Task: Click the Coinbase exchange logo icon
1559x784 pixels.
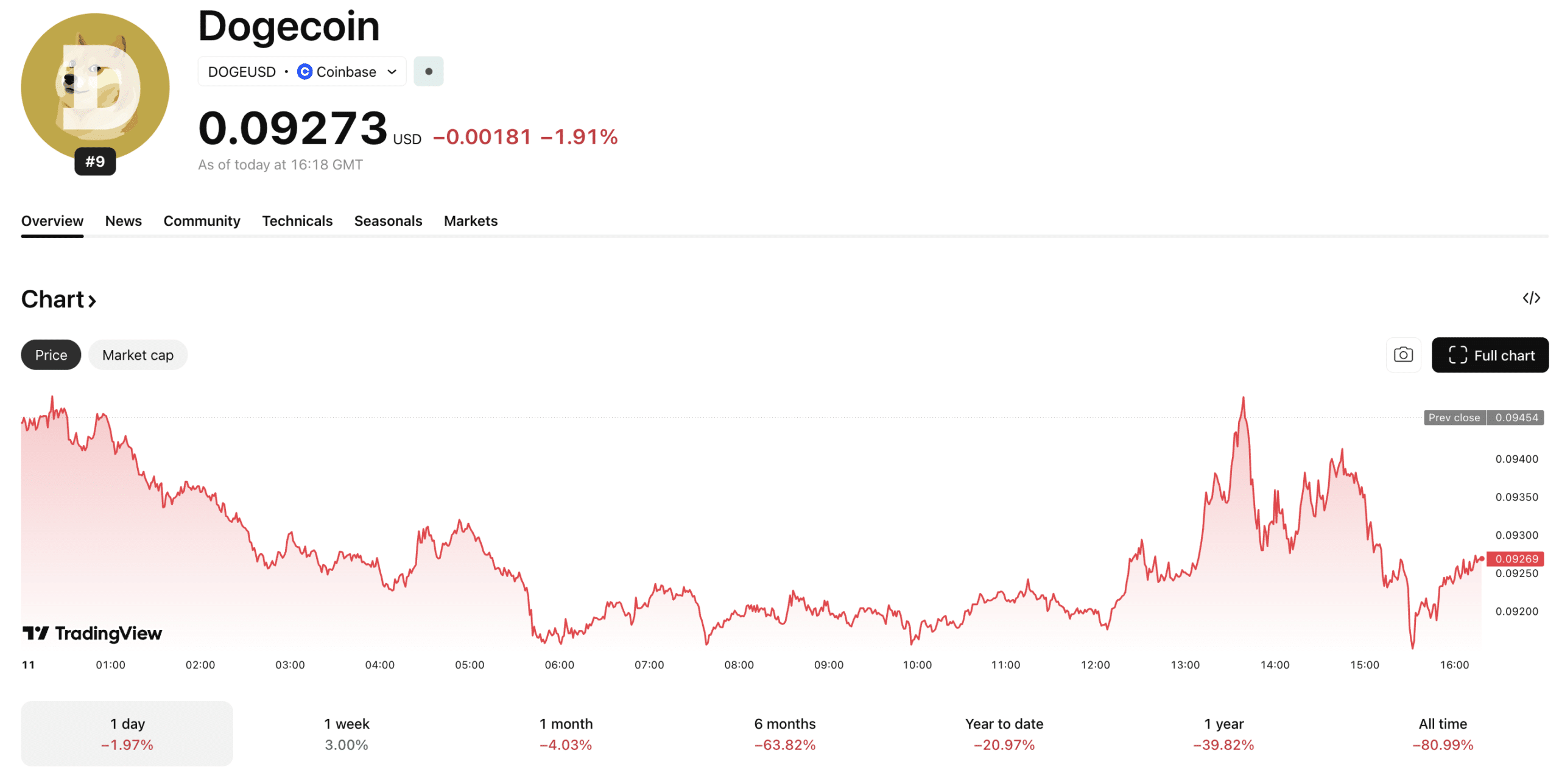Action: [x=304, y=72]
